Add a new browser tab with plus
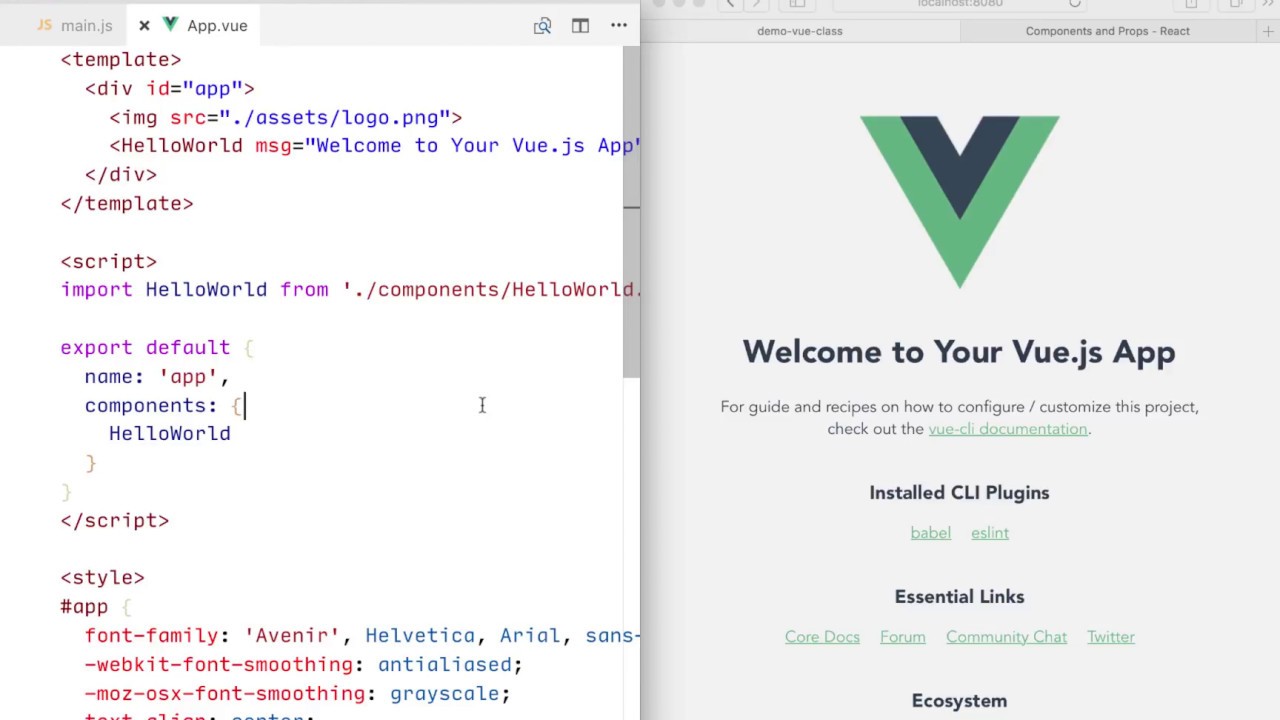The height and width of the screenshot is (720, 1280). tap(1268, 31)
